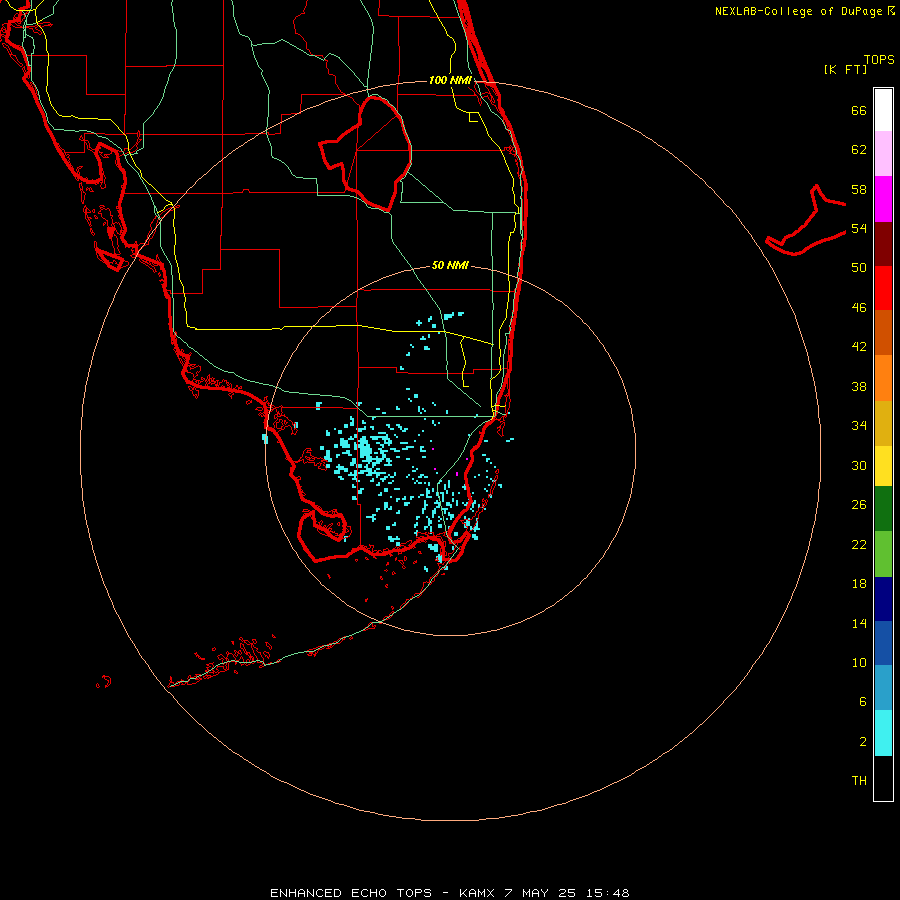Click the light green 26 kft legend swatch
900x900 pixels.
(x=883, y=554)
